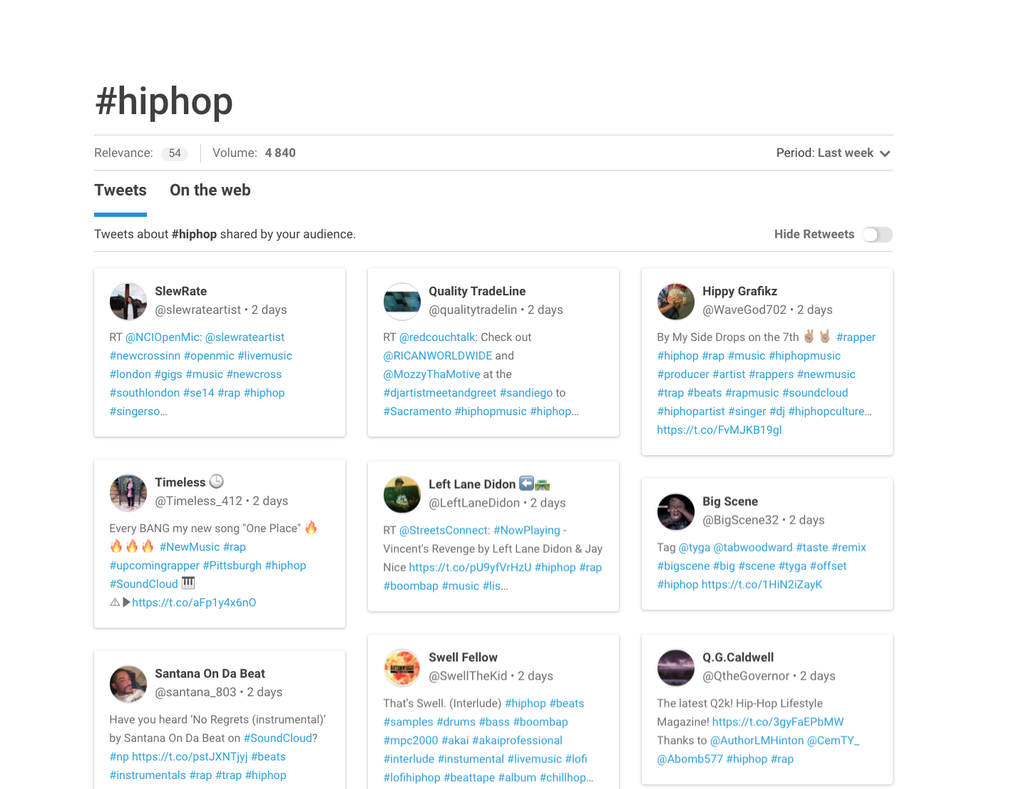Image resolution: width=1024 pixels, height=789 pixels.
Task: Toggle the Hide Retweets switch
Action: pyautogui.click(x=877, y=234)
